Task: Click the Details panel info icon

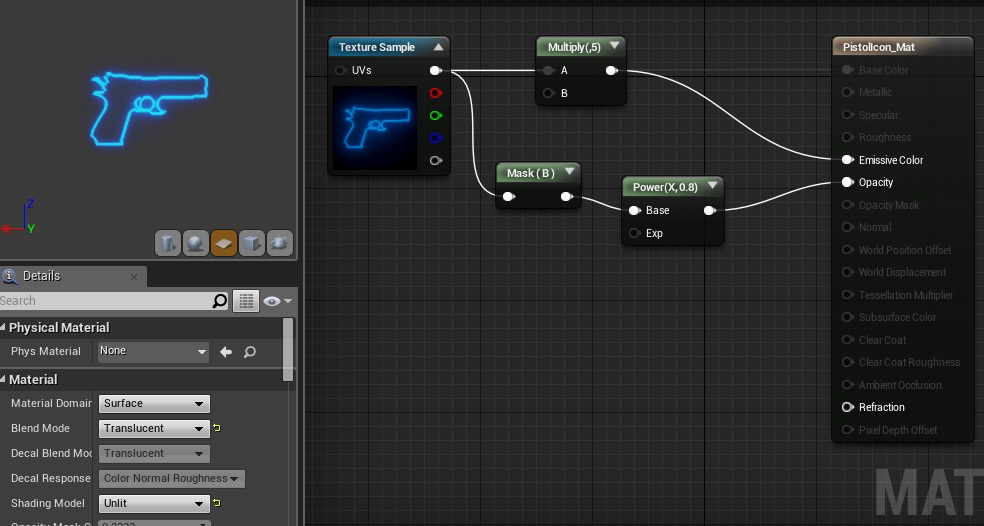Action: [x=9, y=276]
